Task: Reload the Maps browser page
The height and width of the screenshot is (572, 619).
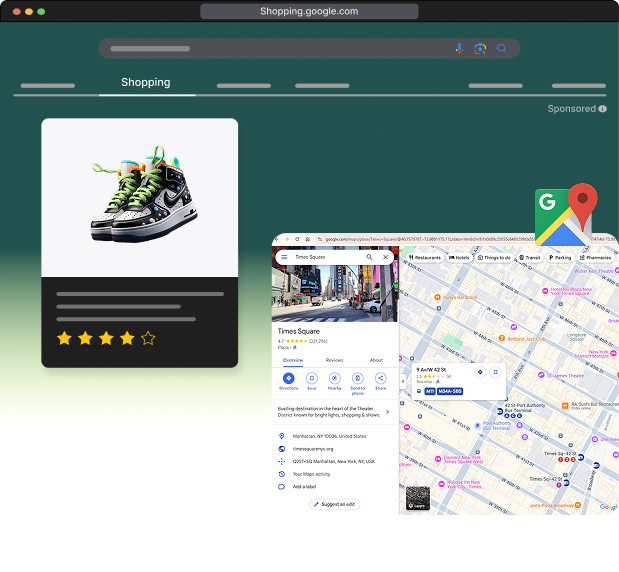Action: click(297, 239)
